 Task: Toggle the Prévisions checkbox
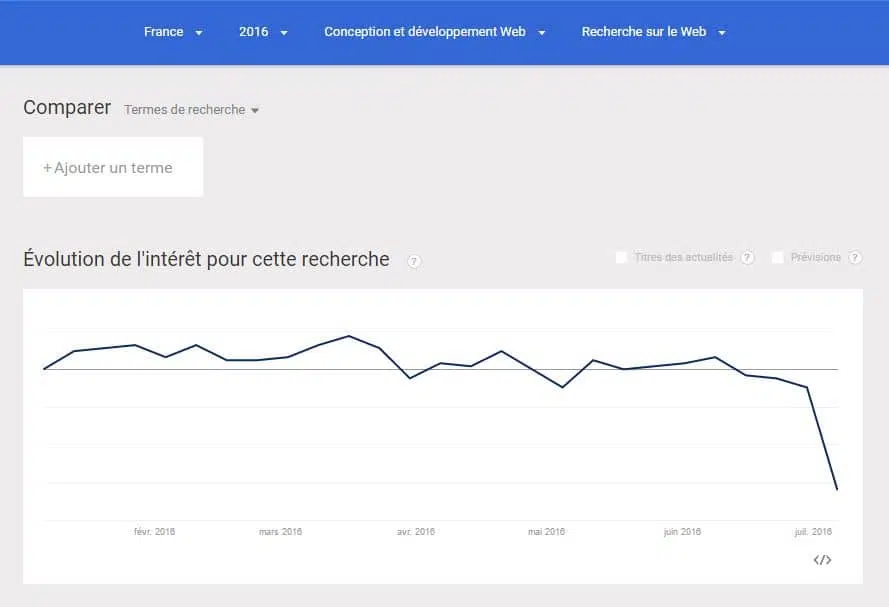coord(777,258)
